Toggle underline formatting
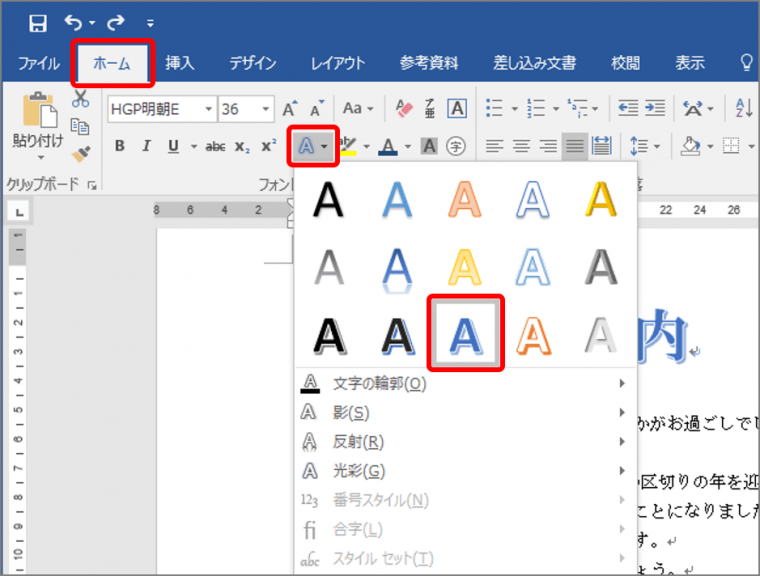 [173, 146]
